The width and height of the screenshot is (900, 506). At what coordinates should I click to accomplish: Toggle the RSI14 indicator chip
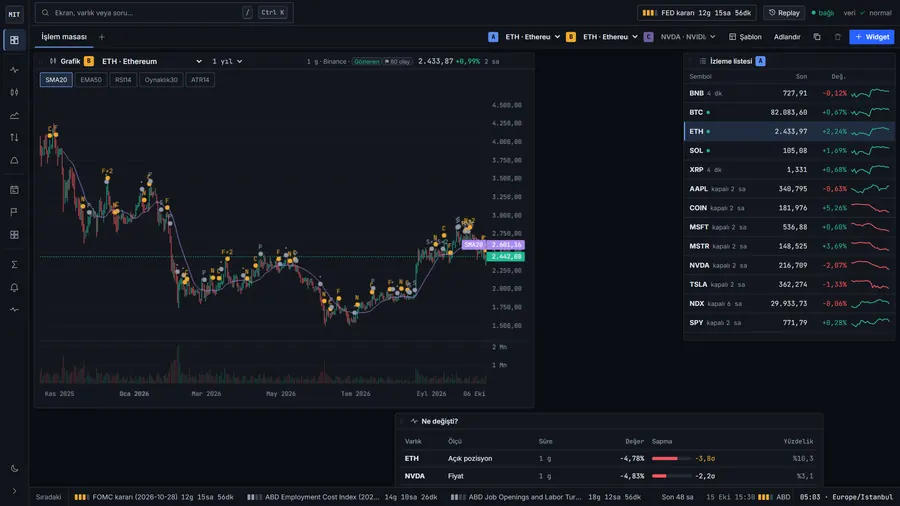click(123, 80)
